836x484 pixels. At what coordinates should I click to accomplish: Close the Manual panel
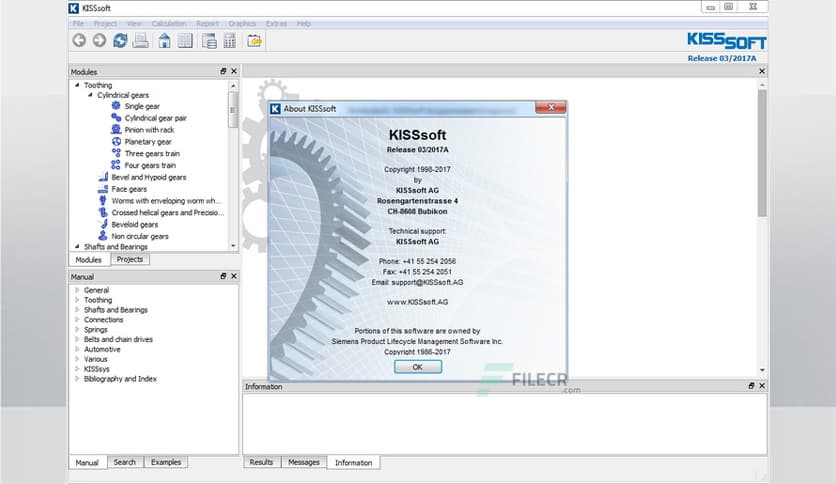pos(234,276)
